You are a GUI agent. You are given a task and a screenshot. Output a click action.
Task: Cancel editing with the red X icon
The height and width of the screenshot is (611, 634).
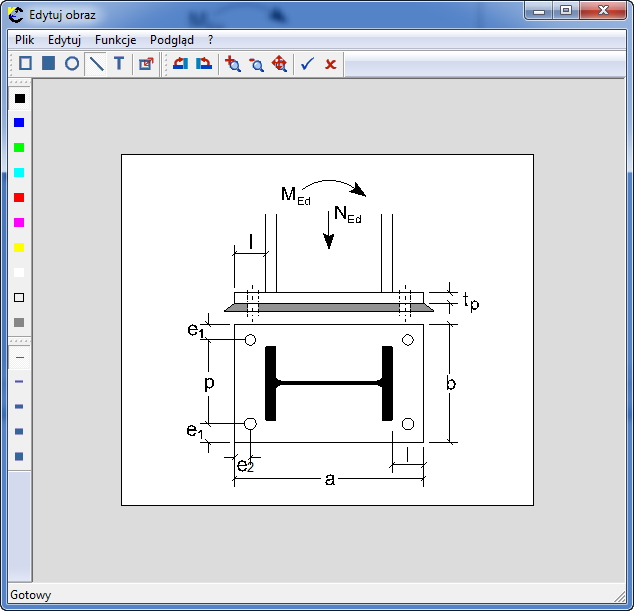(x=330, y=63)
